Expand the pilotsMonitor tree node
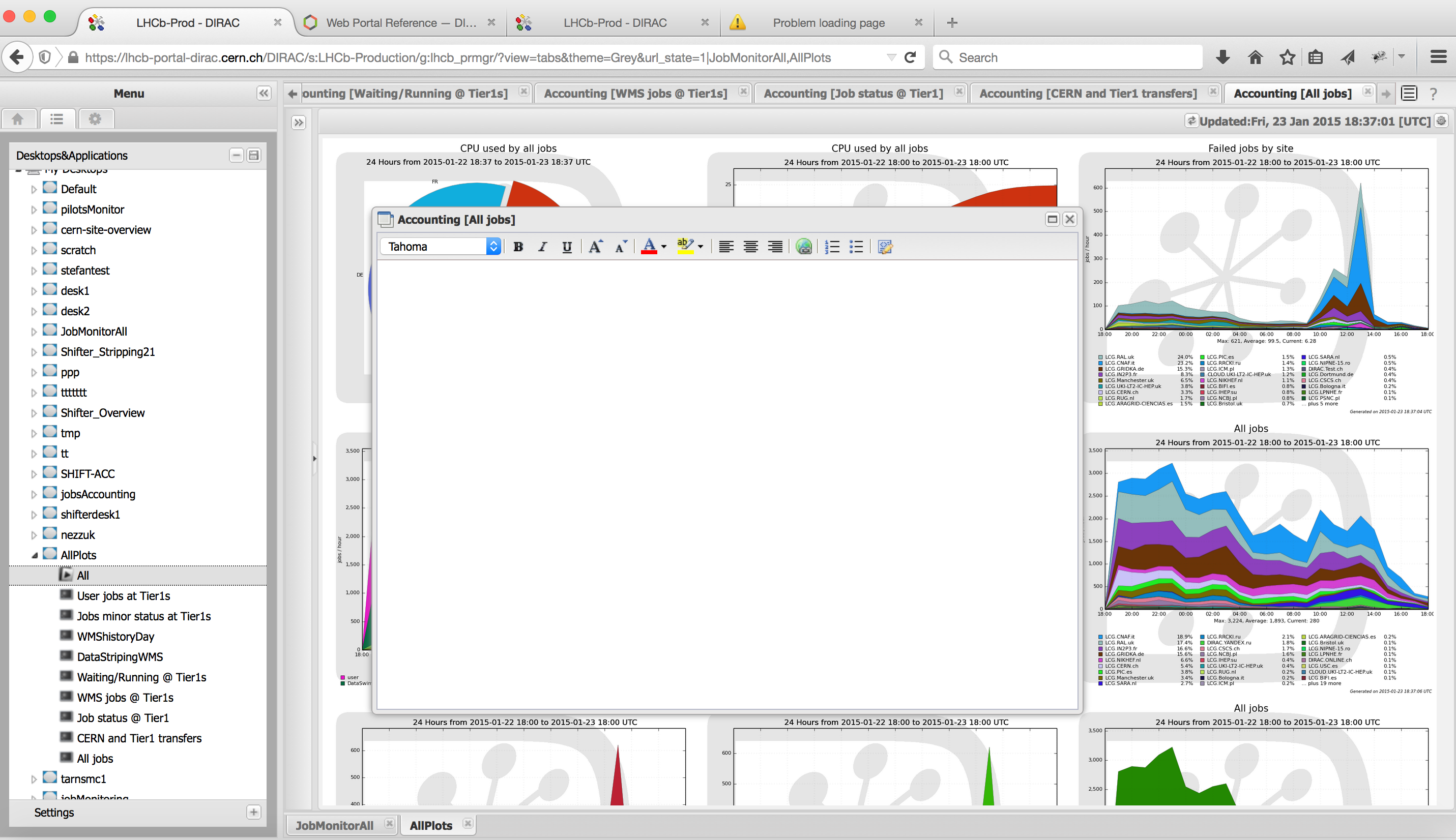Screen dimensions: 1456x840 coord(34,209)
